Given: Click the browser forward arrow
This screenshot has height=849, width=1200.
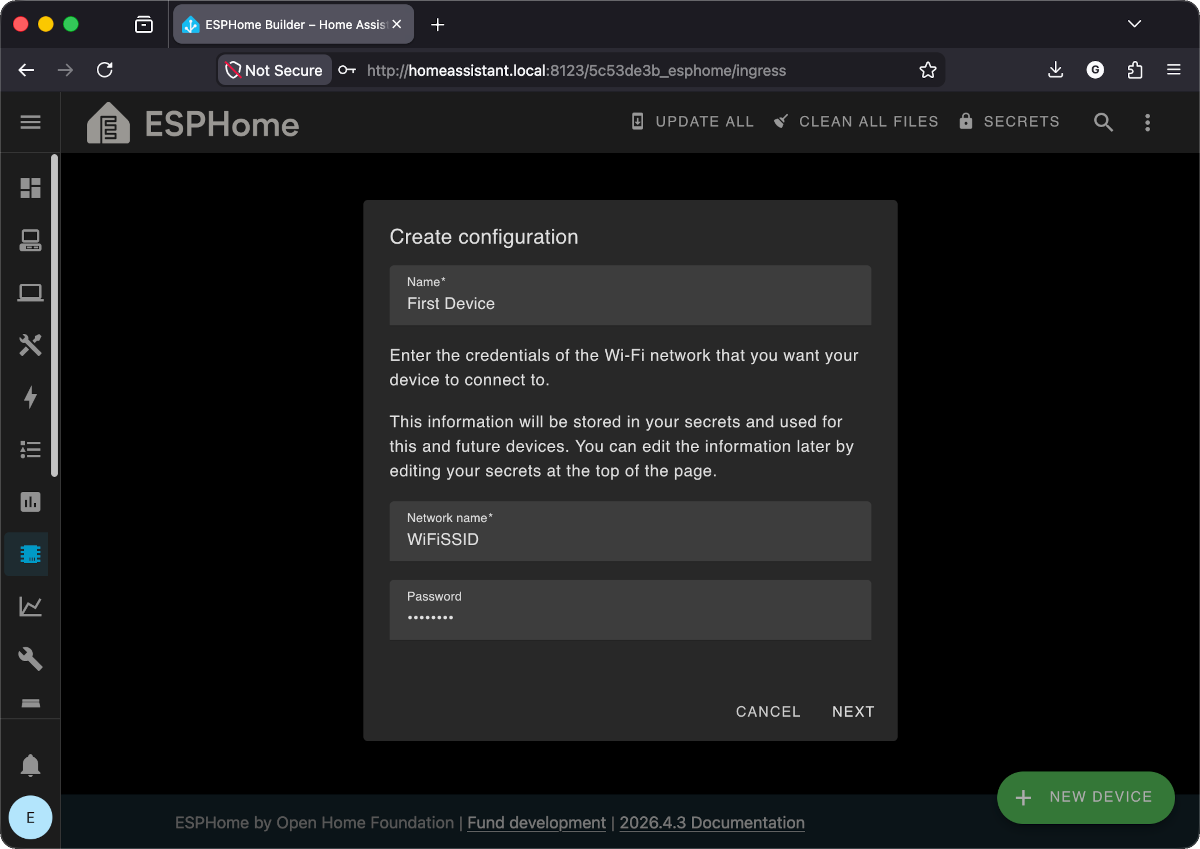Looking at the screenshot, I should point(66,70).
